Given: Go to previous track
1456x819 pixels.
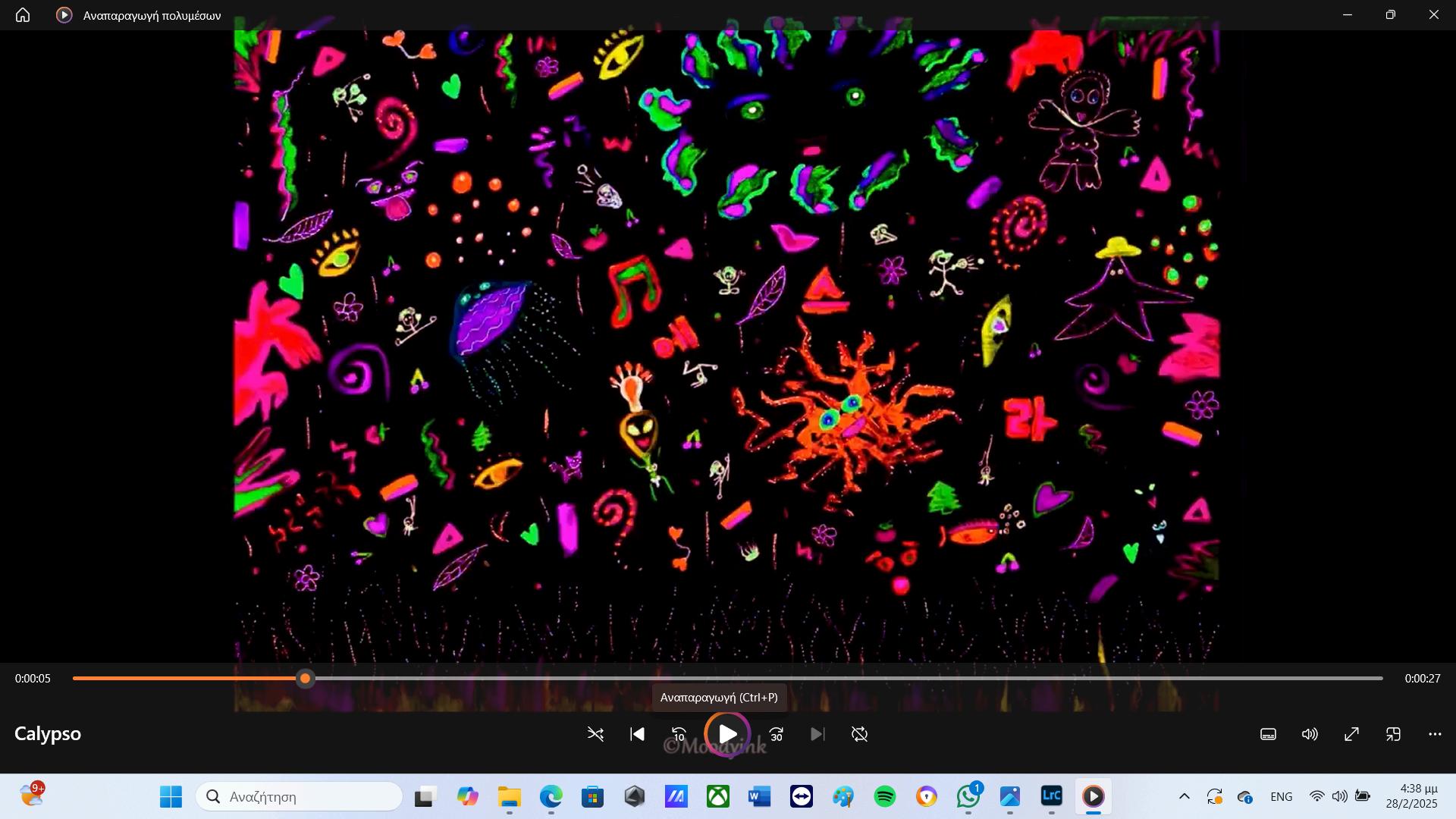Looking at the screenshot, I should [x=637, y=734].
